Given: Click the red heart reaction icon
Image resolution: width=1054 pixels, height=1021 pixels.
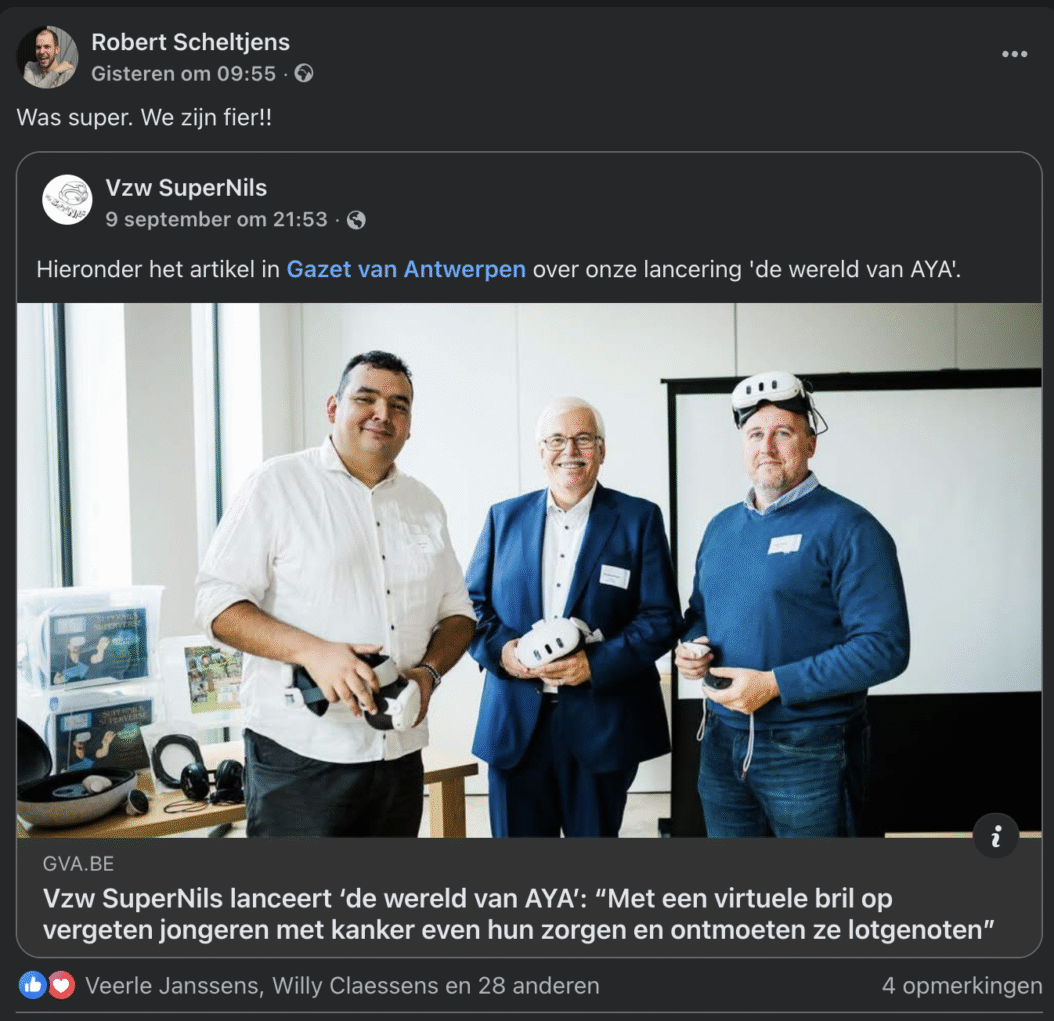Looking at the screenshot, I should pos(61,985).
